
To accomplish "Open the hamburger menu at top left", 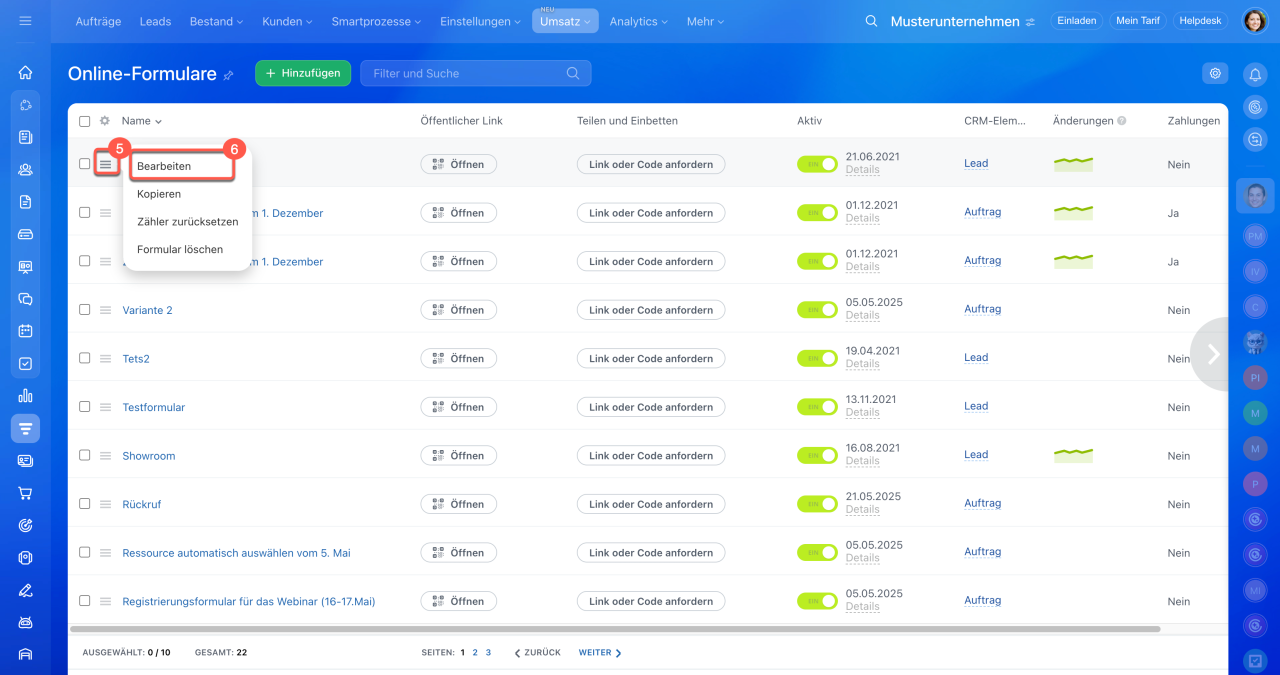I will pos(25,21).
